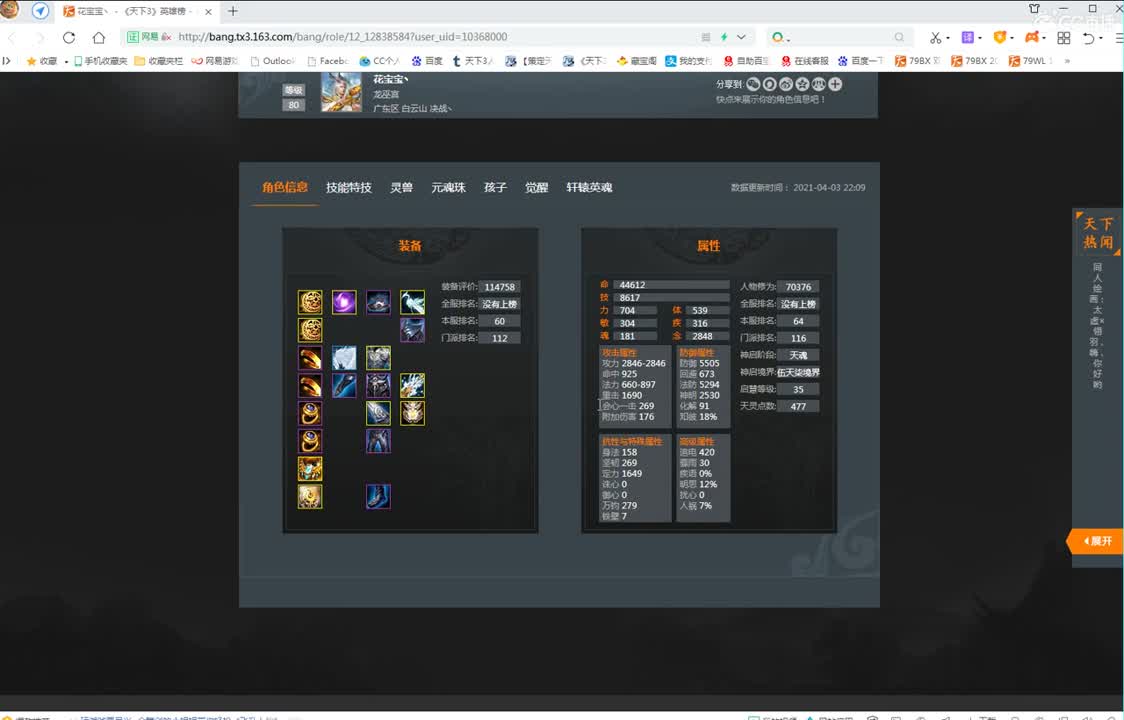
Task: Click the 天下热闻 side banner
Action: coord(1097,233)
